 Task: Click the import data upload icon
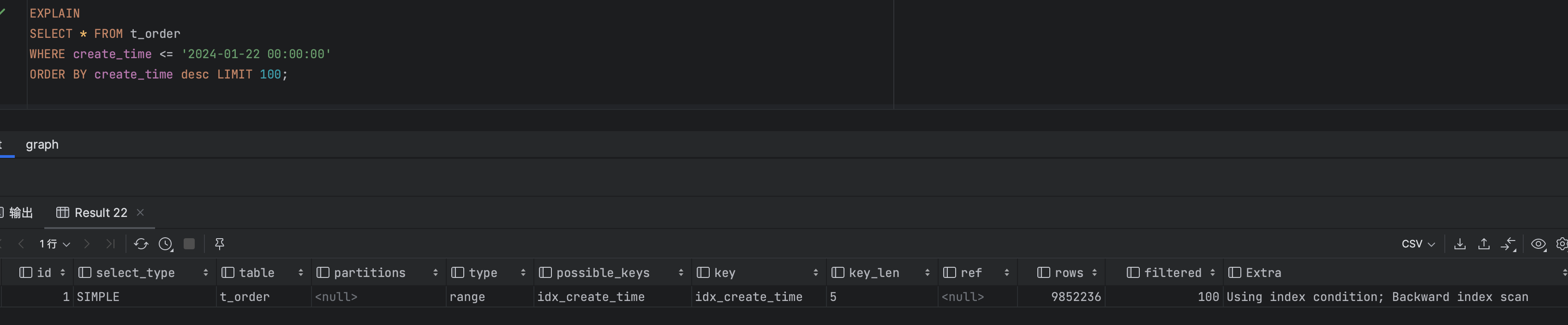point(1484,244)
